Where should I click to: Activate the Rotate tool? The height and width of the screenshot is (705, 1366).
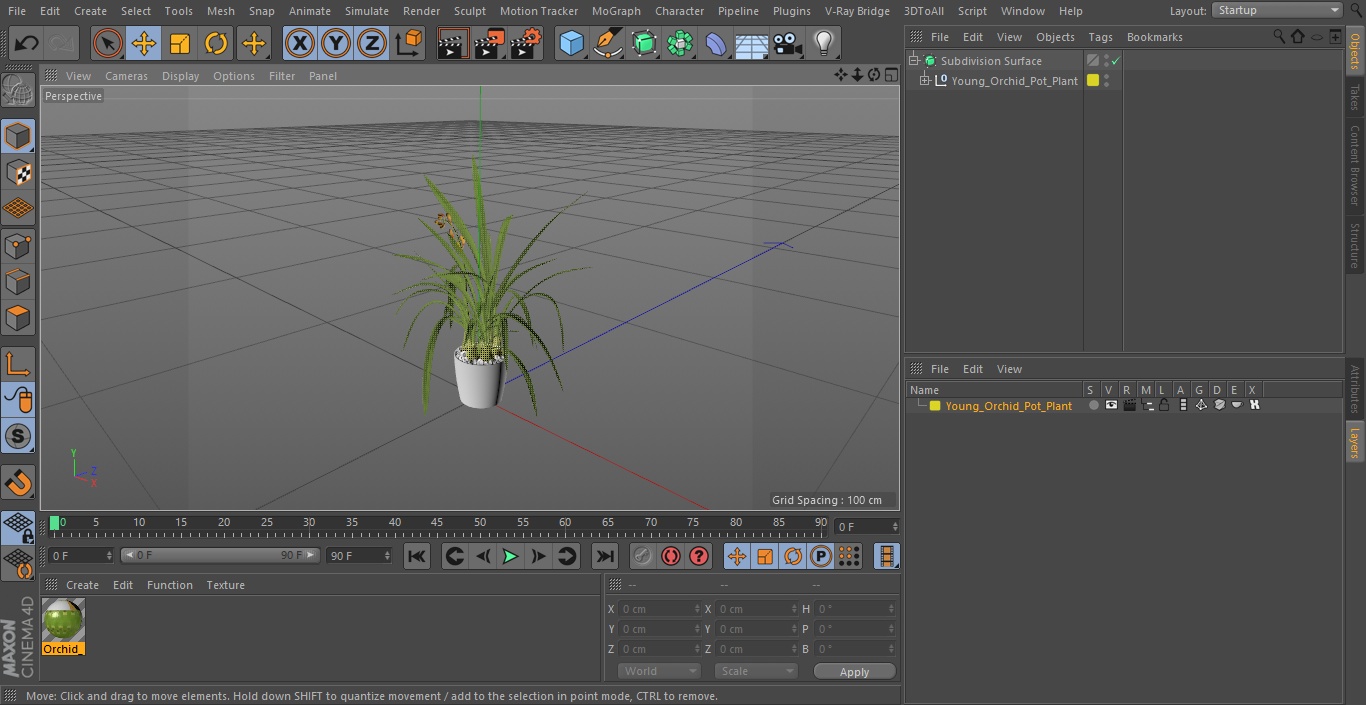point(216,43)
